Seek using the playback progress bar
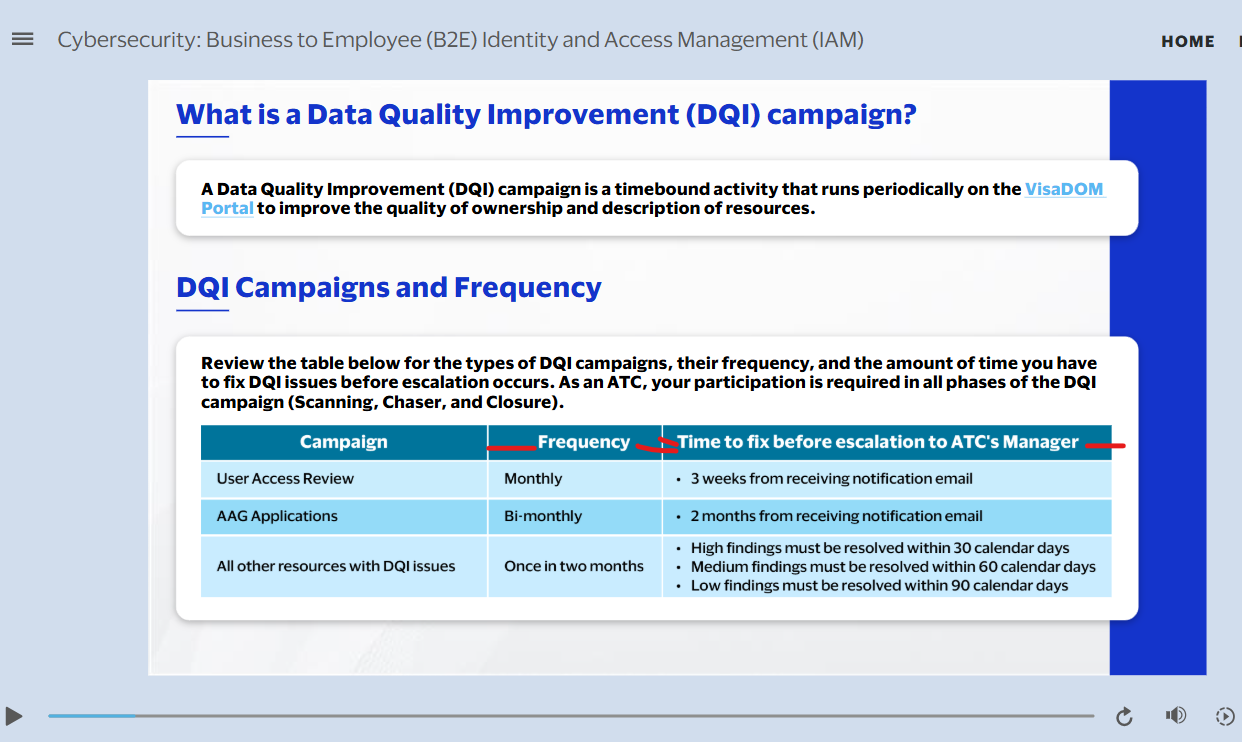 tap(571, 716)
